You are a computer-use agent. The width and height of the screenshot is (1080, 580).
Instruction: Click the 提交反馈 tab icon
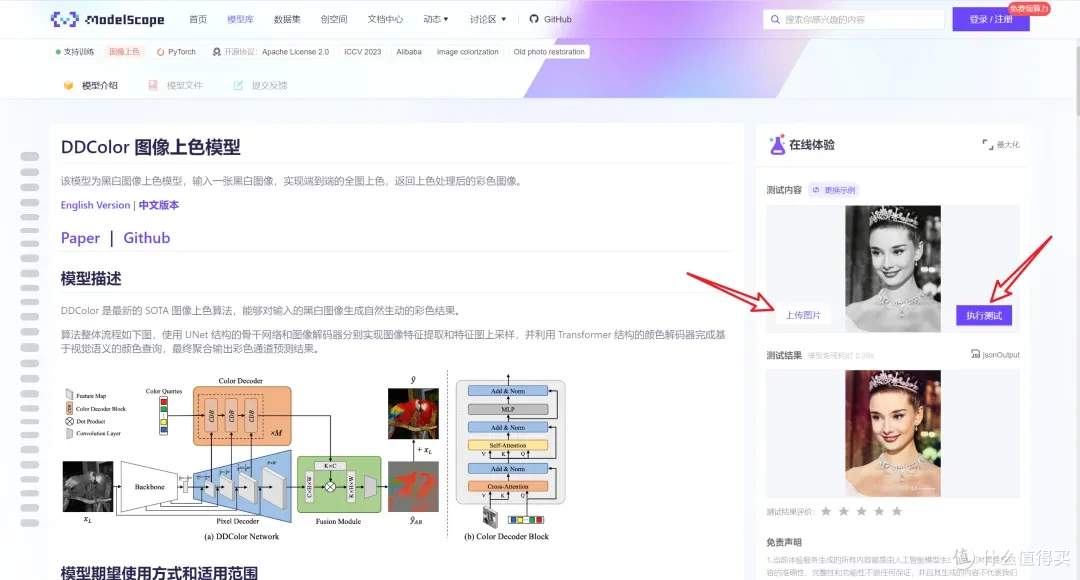238,85
